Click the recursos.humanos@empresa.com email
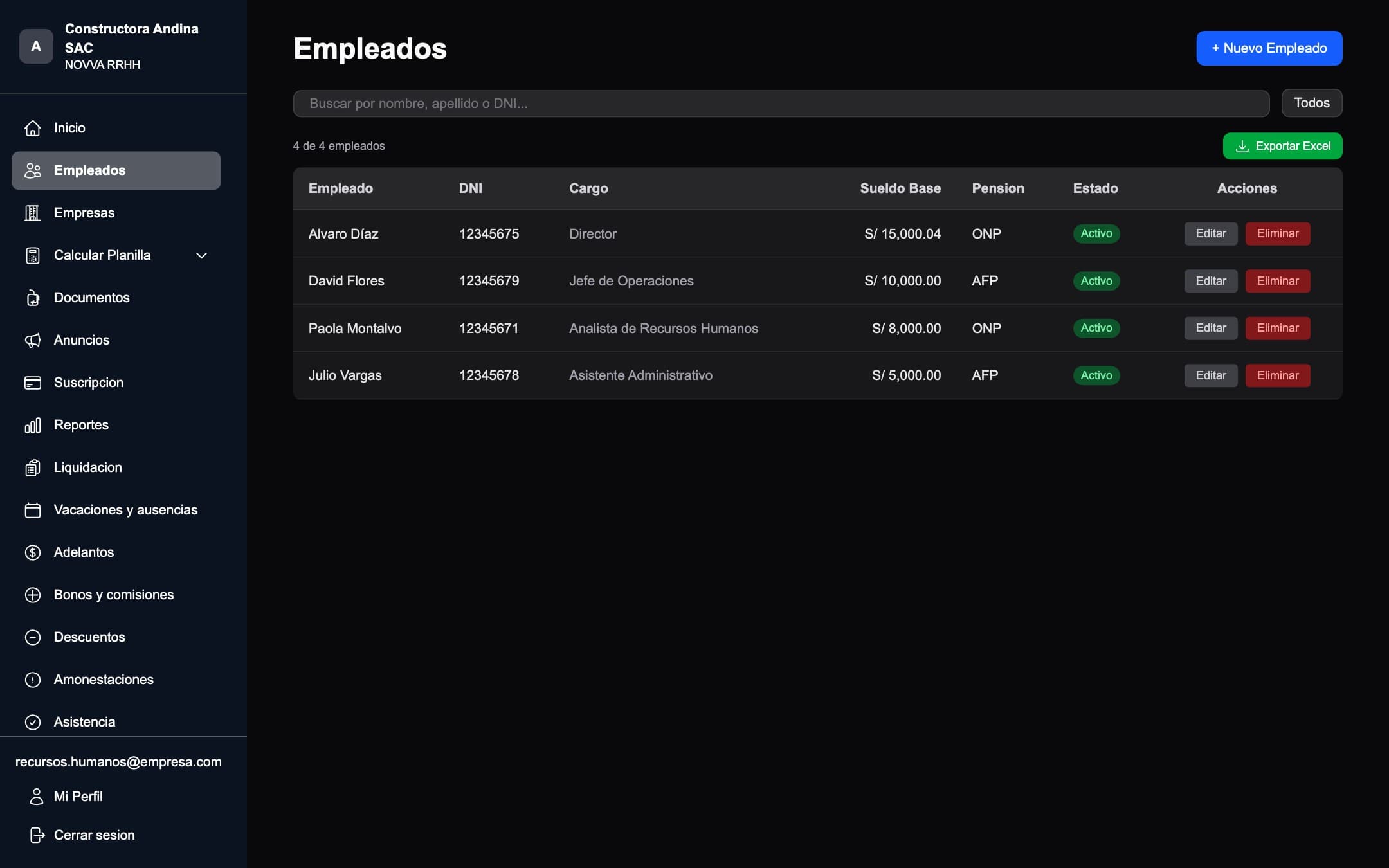This screenshot has width=1389, height=868. tap(118, 762)
